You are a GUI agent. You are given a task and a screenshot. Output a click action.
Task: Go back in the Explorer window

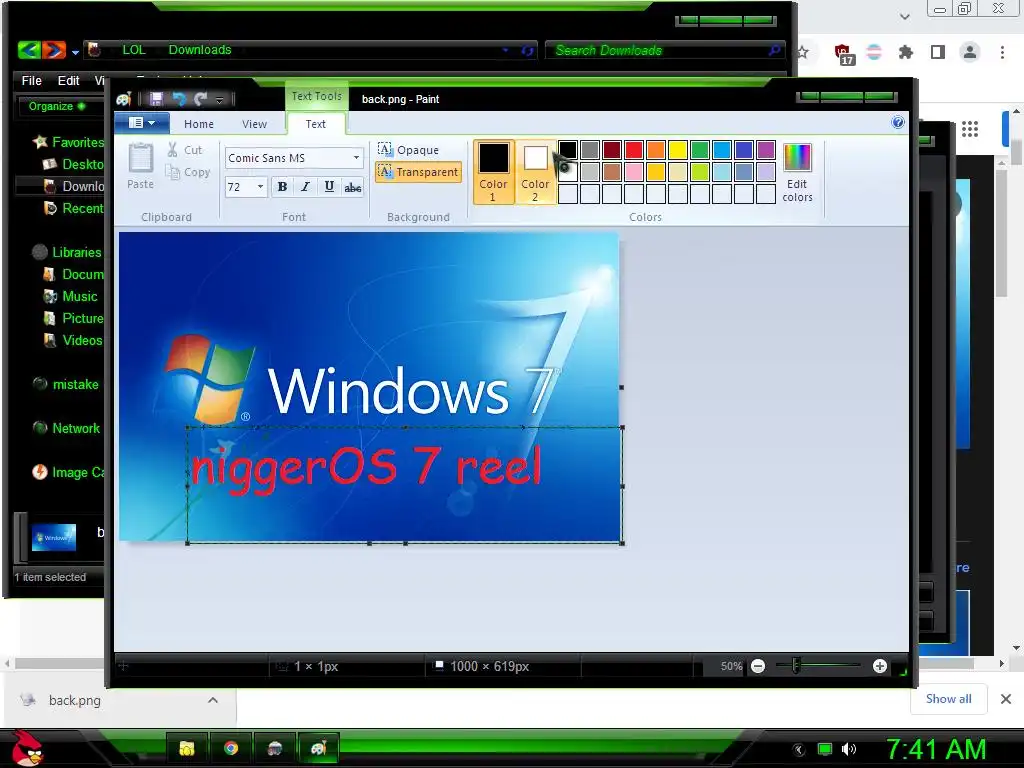coord(29,50)
